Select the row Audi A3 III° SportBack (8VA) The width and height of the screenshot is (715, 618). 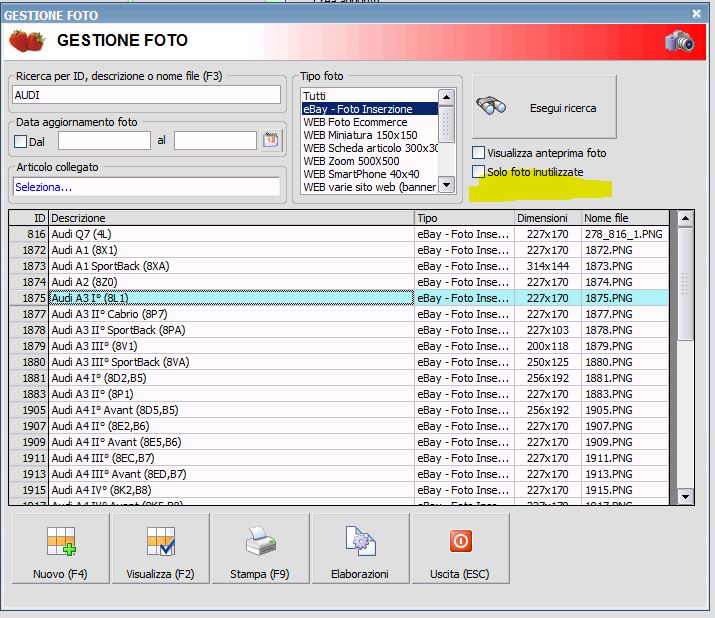(339, 362)
